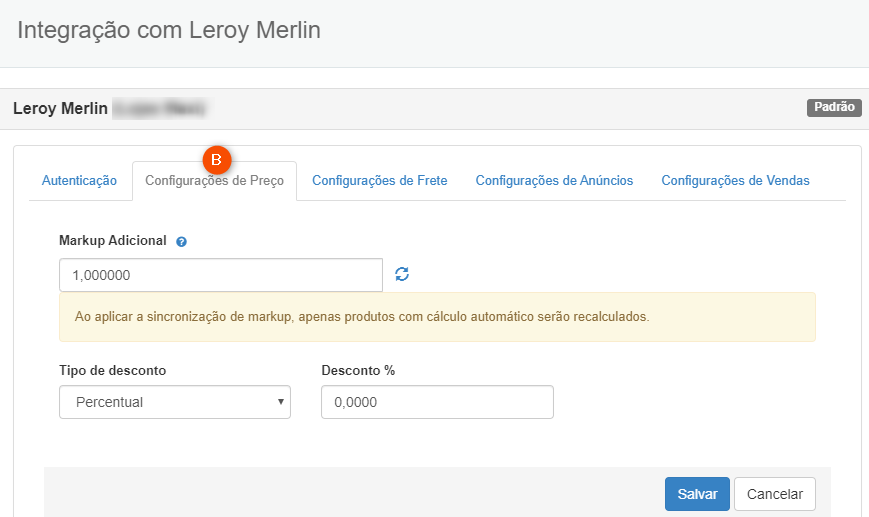Click the Markup Adicional input field
The image size is (869, 517).
tap(221, 275)
